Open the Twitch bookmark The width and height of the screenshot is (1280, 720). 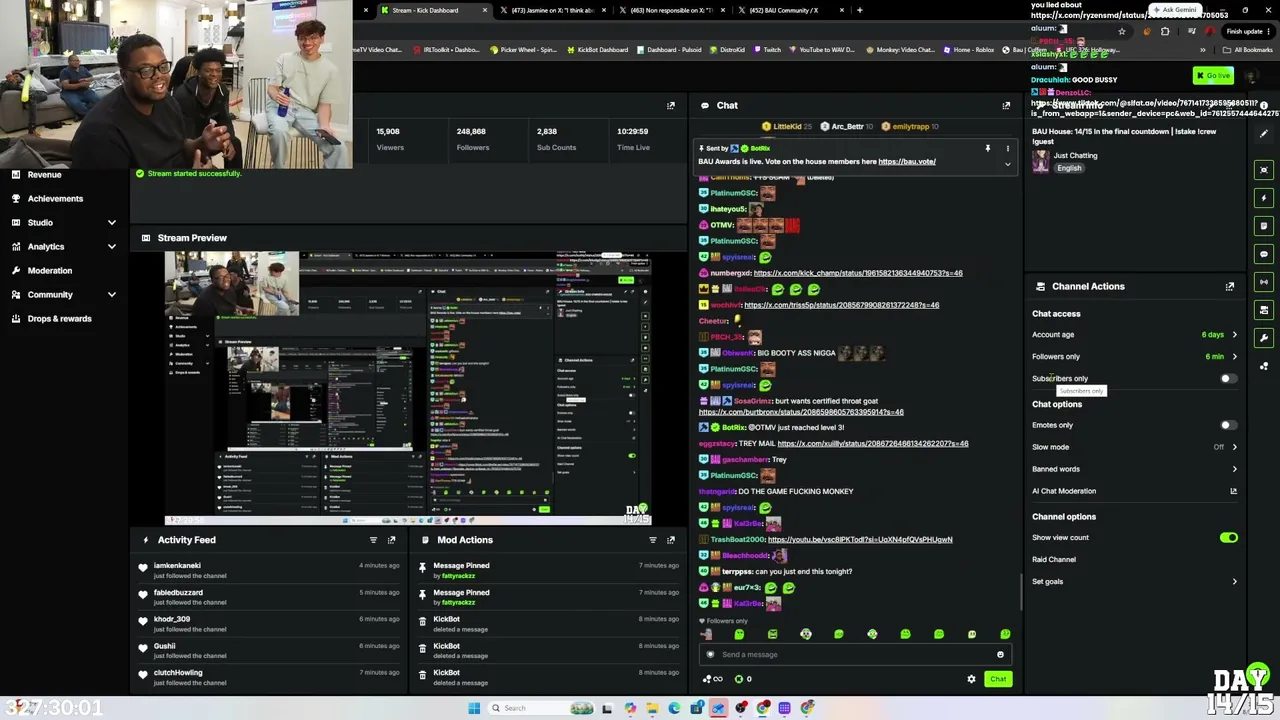767,50
